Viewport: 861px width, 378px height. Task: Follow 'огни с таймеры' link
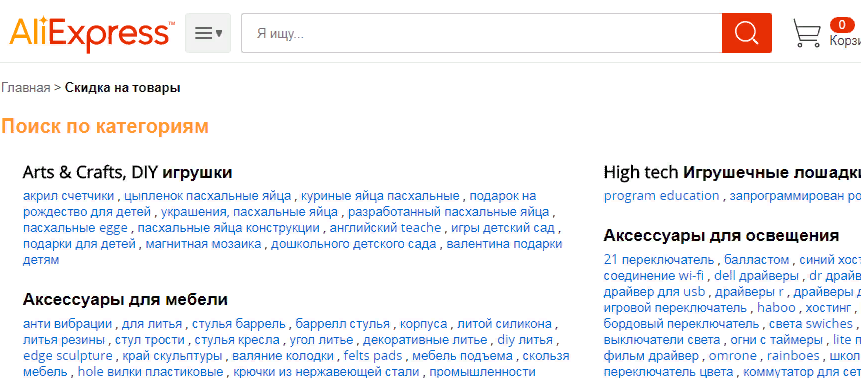[776, 339]
